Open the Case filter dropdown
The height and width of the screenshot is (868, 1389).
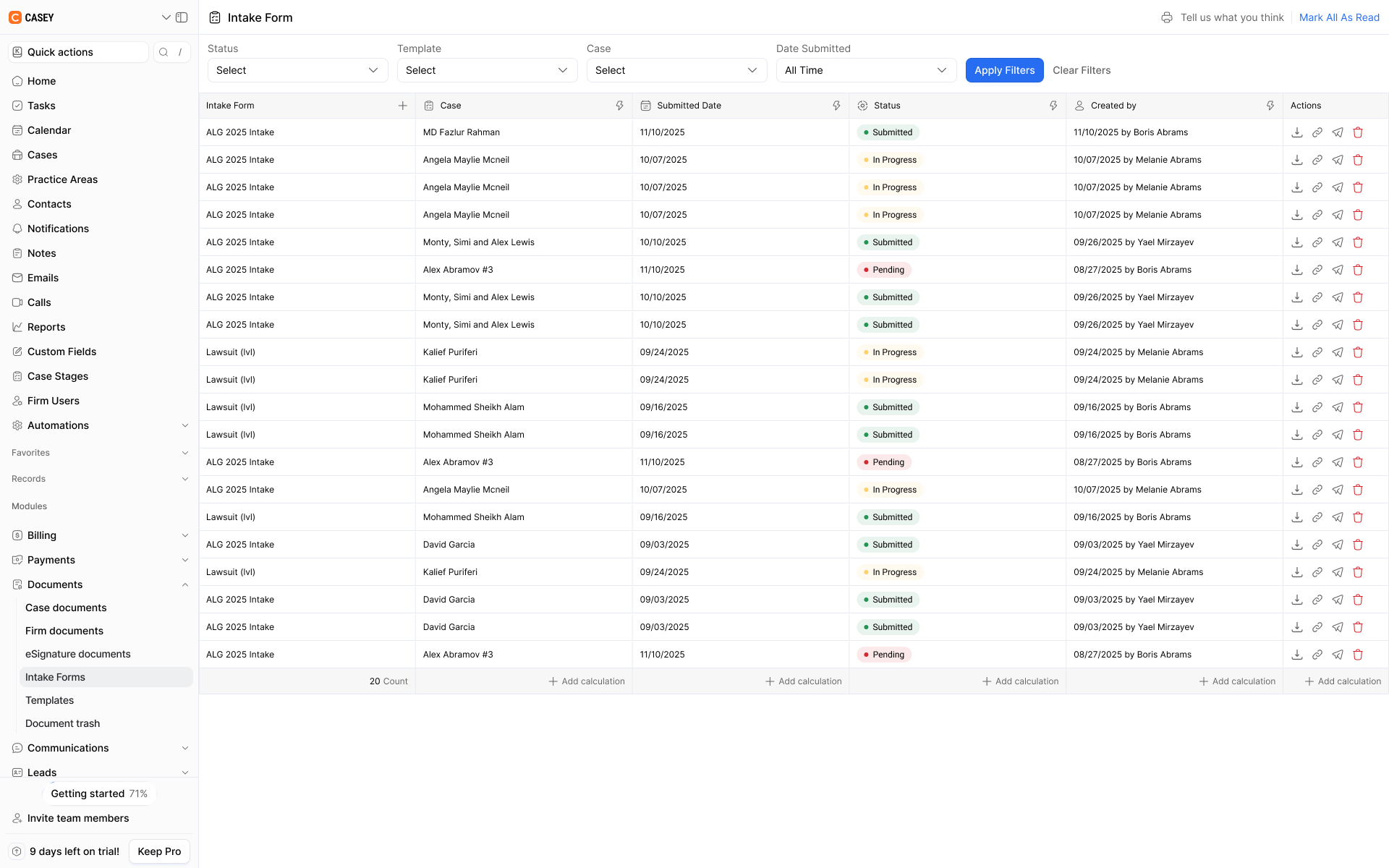point(676,70)
